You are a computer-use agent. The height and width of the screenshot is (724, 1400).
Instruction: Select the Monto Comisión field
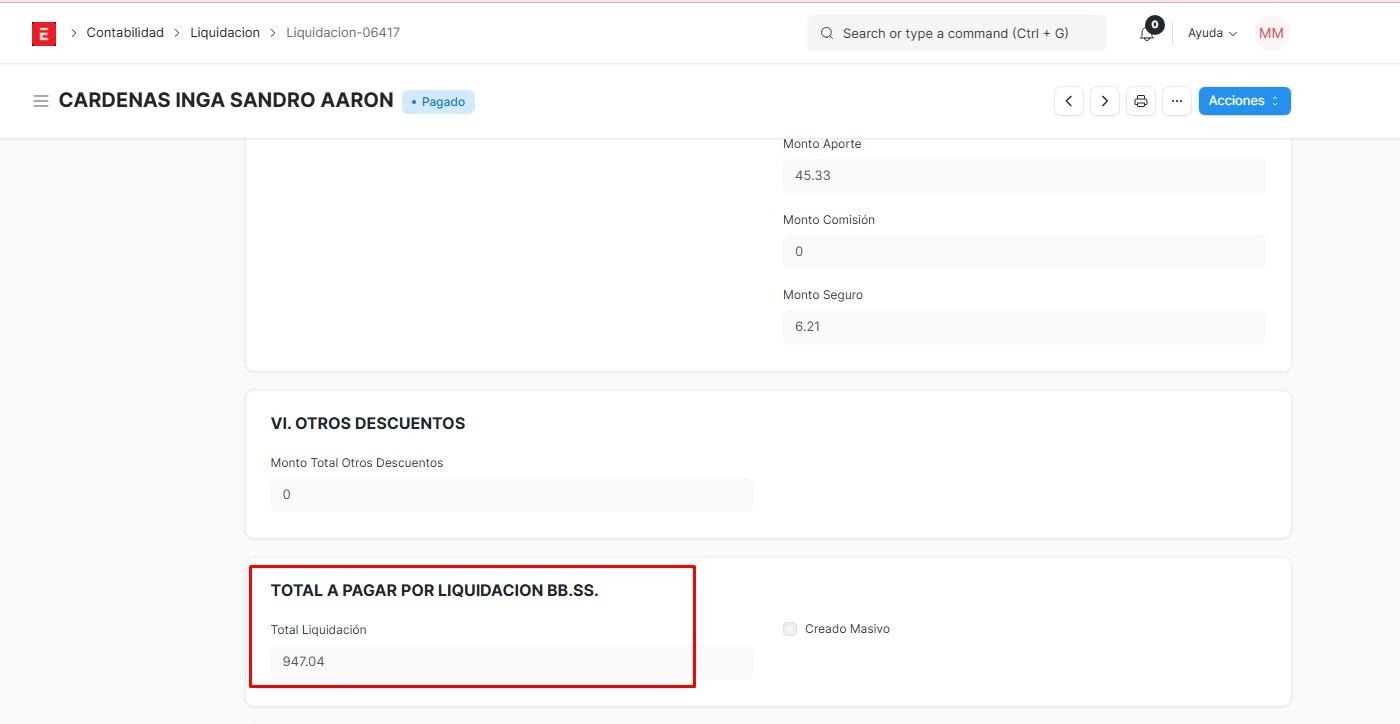[x=1023, y=252]
